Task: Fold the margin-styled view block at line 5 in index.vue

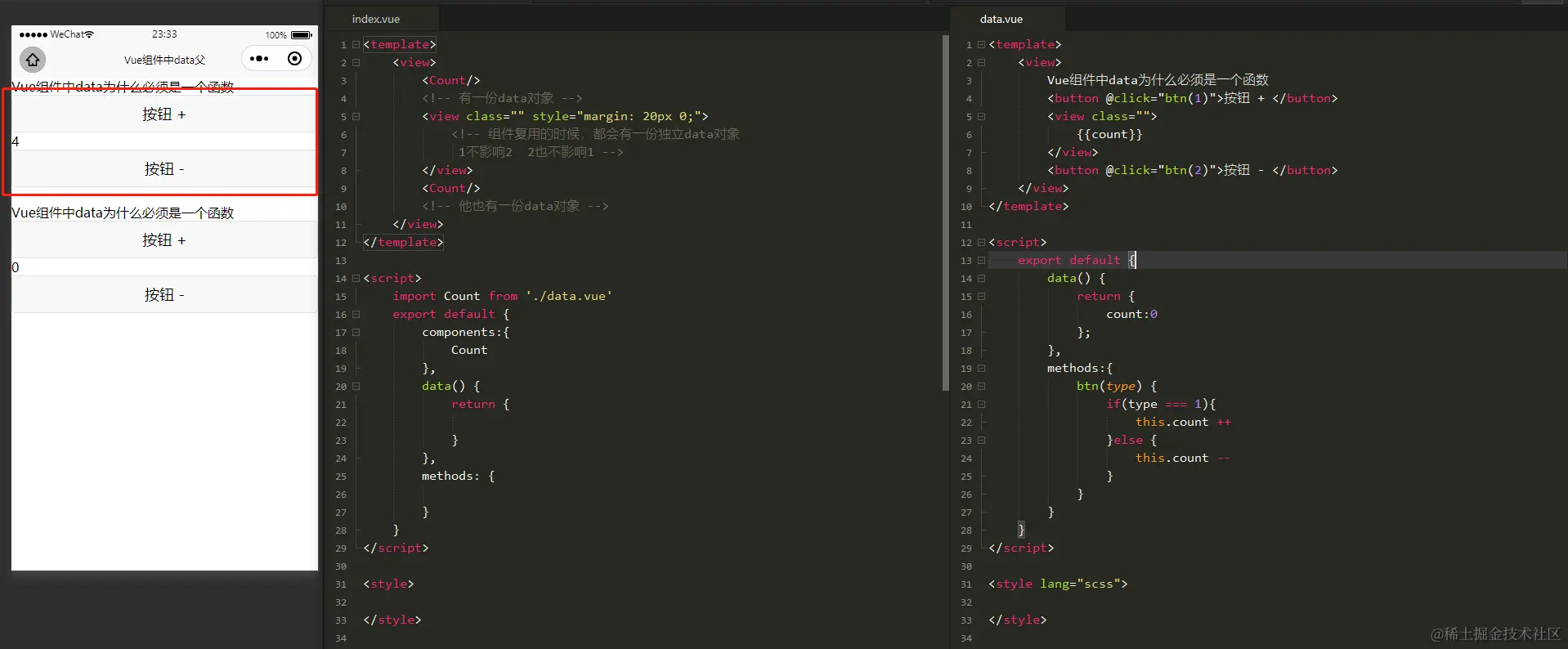Action: pos(356,117)
